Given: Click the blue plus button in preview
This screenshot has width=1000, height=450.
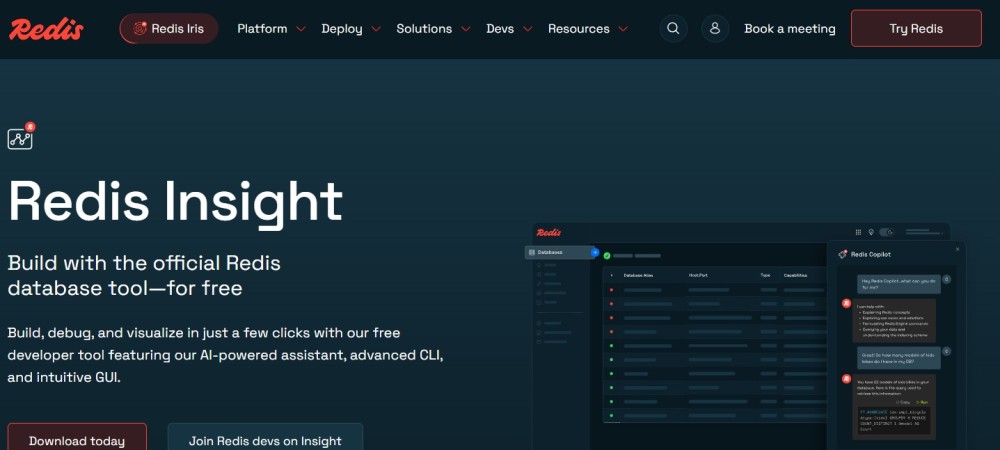Looking at the screenshot, I should [595, 252].
